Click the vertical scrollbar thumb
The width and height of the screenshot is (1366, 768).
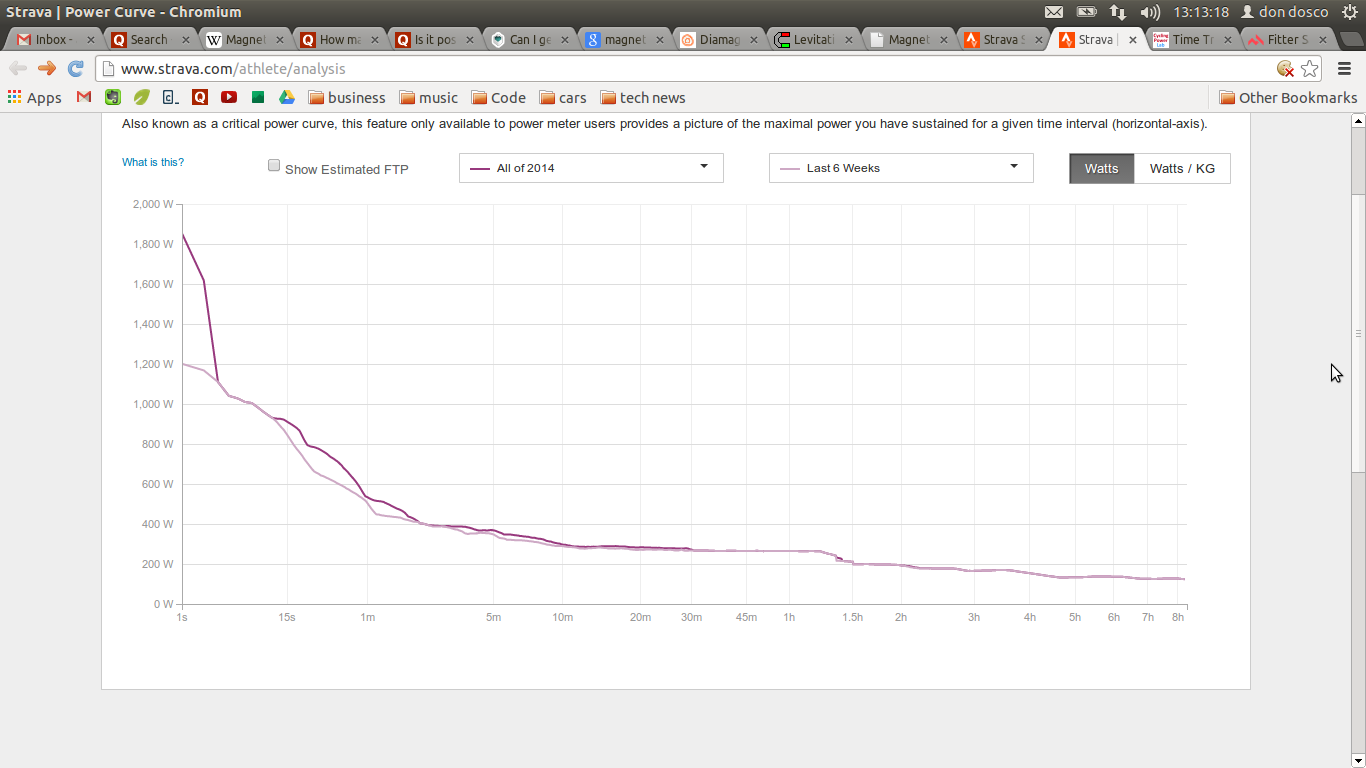[x=1358, y=332]
